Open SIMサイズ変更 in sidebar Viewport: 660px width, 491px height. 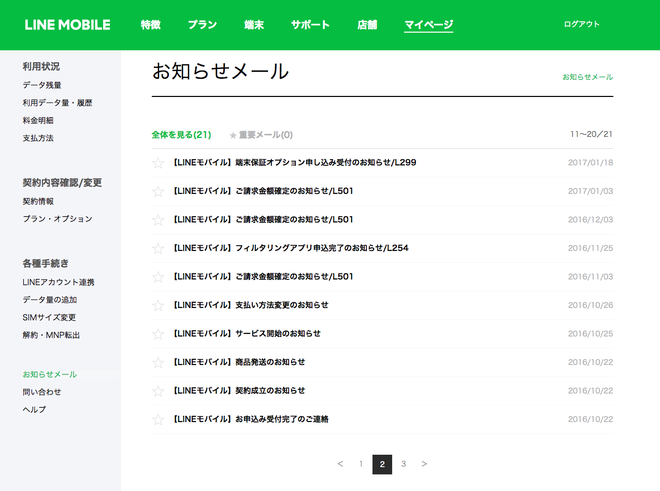point(49,318)
